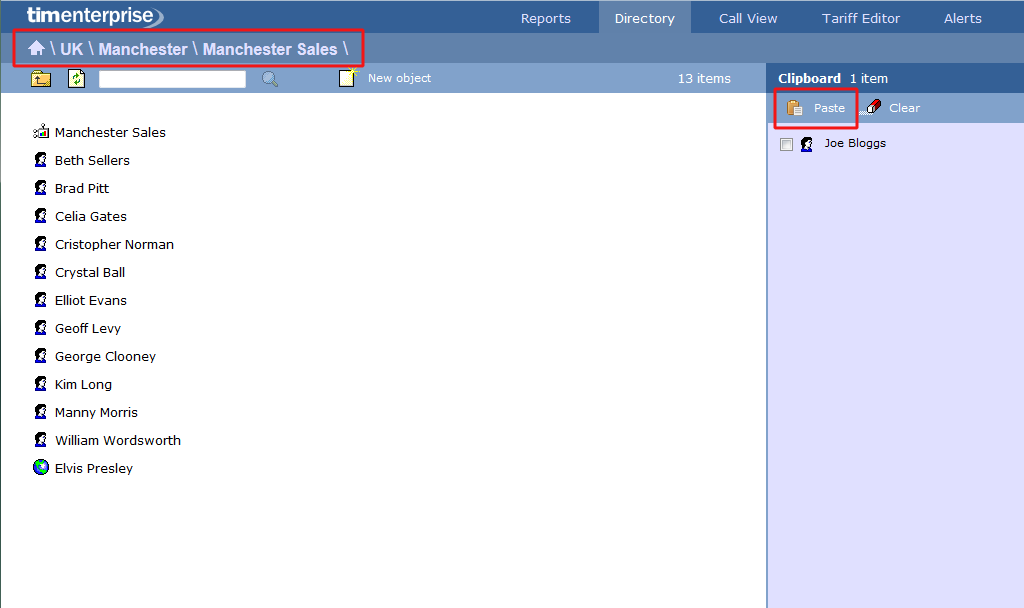Image resolution: width=1024 pixels, height=608 pixels.
Task: Click the Clear button label
Action: (904, 108)
